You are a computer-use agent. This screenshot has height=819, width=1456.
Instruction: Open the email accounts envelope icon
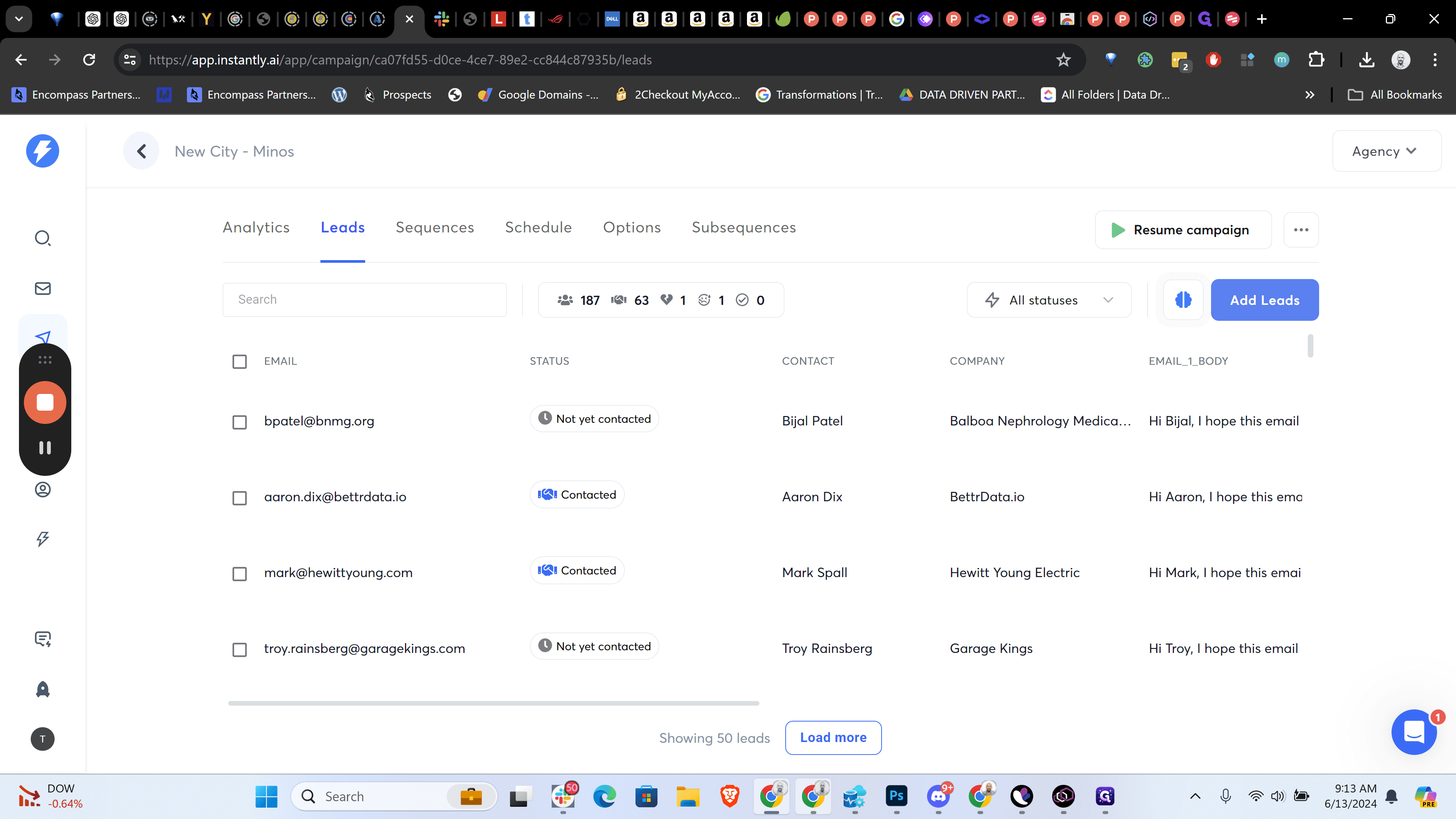43,288
